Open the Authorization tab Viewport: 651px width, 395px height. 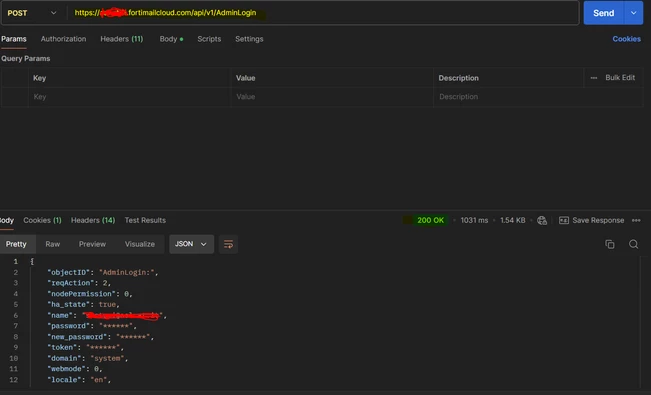64,39
